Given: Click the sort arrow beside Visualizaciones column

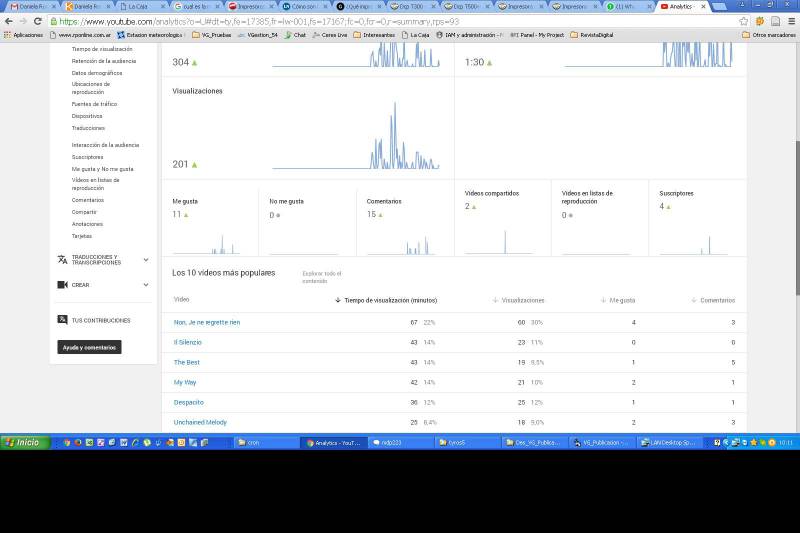Looking at the screenshot, I should [495, 300].
